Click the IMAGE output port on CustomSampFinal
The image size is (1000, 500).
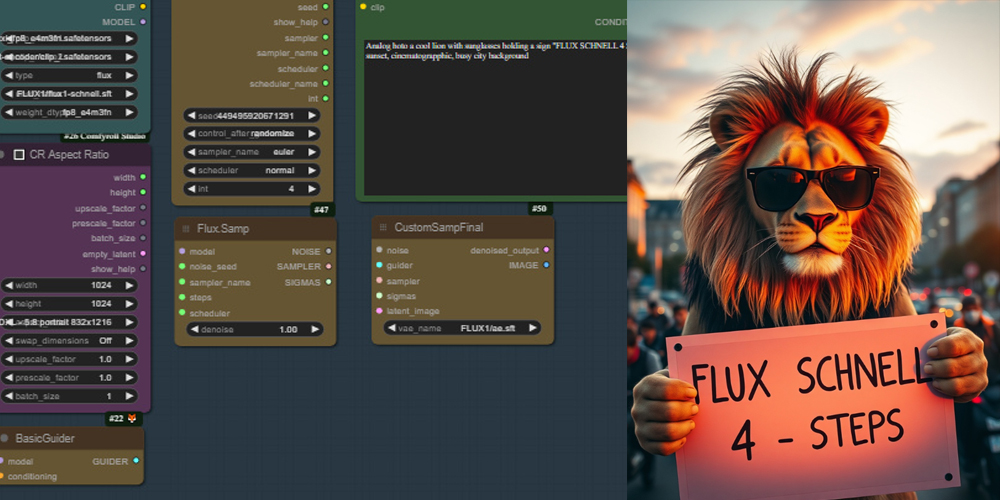tap(546, 265)
